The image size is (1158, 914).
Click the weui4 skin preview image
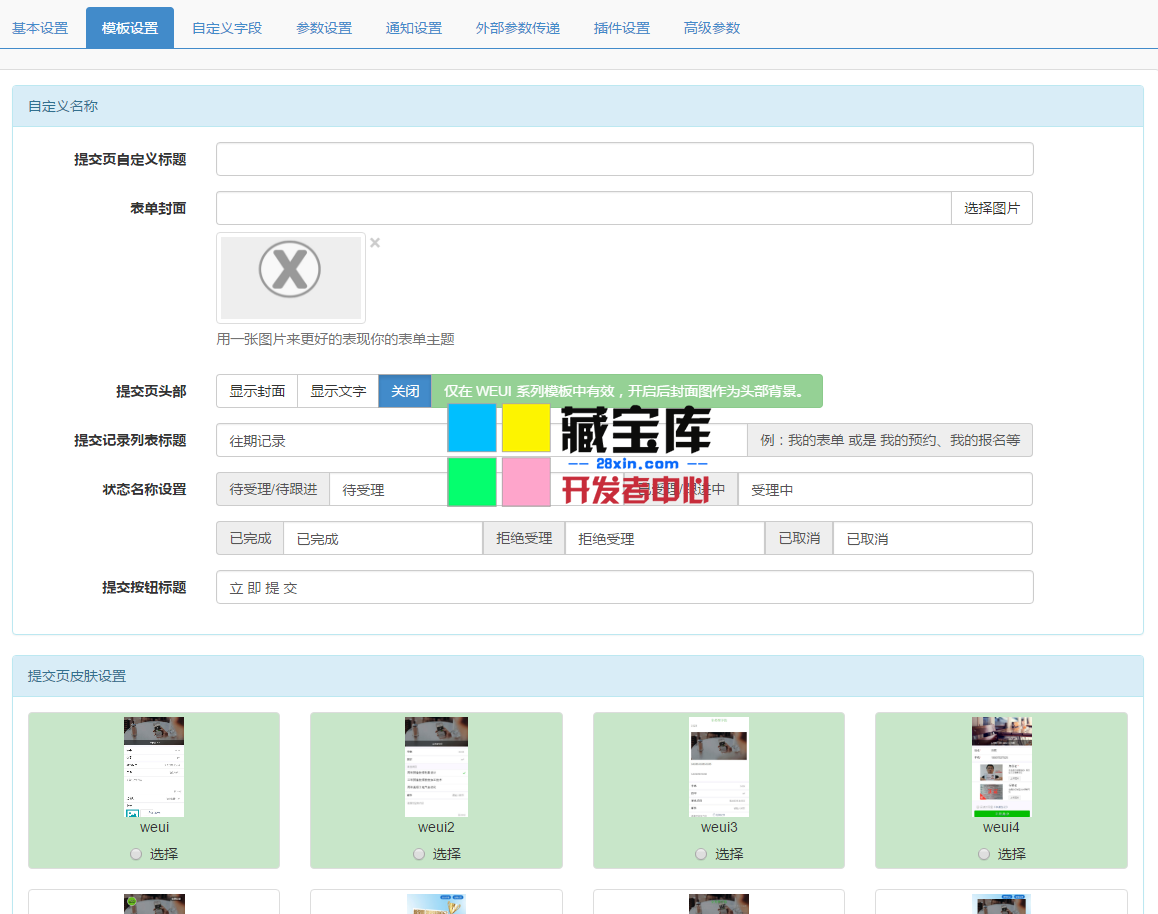(x=1001, y=766)
